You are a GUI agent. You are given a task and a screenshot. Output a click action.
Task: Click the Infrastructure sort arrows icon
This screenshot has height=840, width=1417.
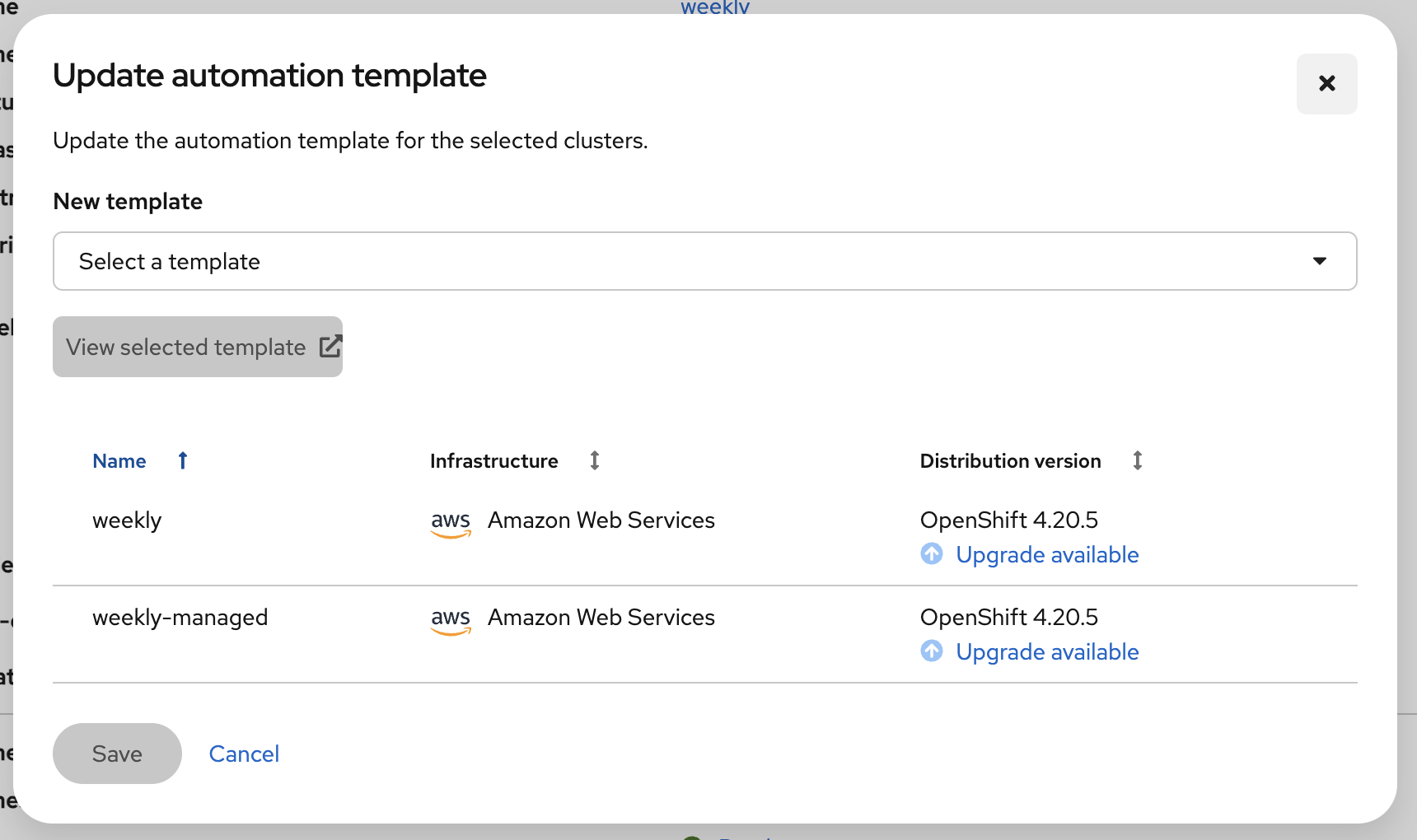pyautogui.click(x=595, y=460)
